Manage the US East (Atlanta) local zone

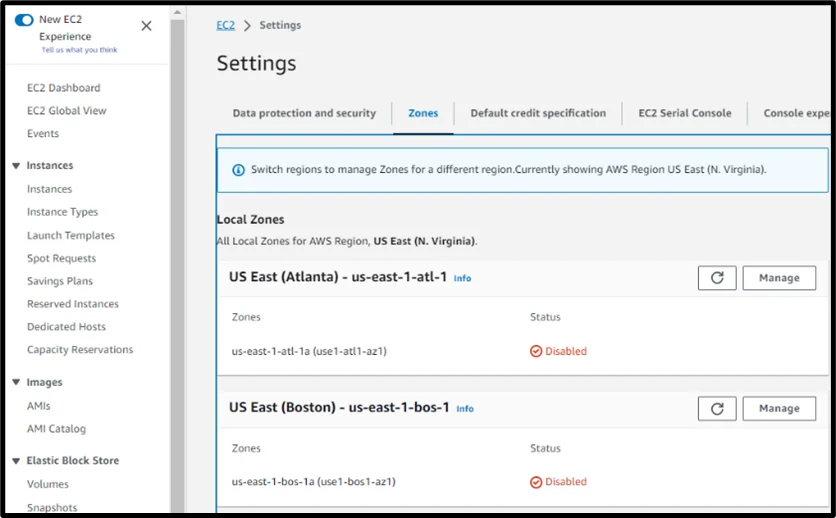(779, 278)
